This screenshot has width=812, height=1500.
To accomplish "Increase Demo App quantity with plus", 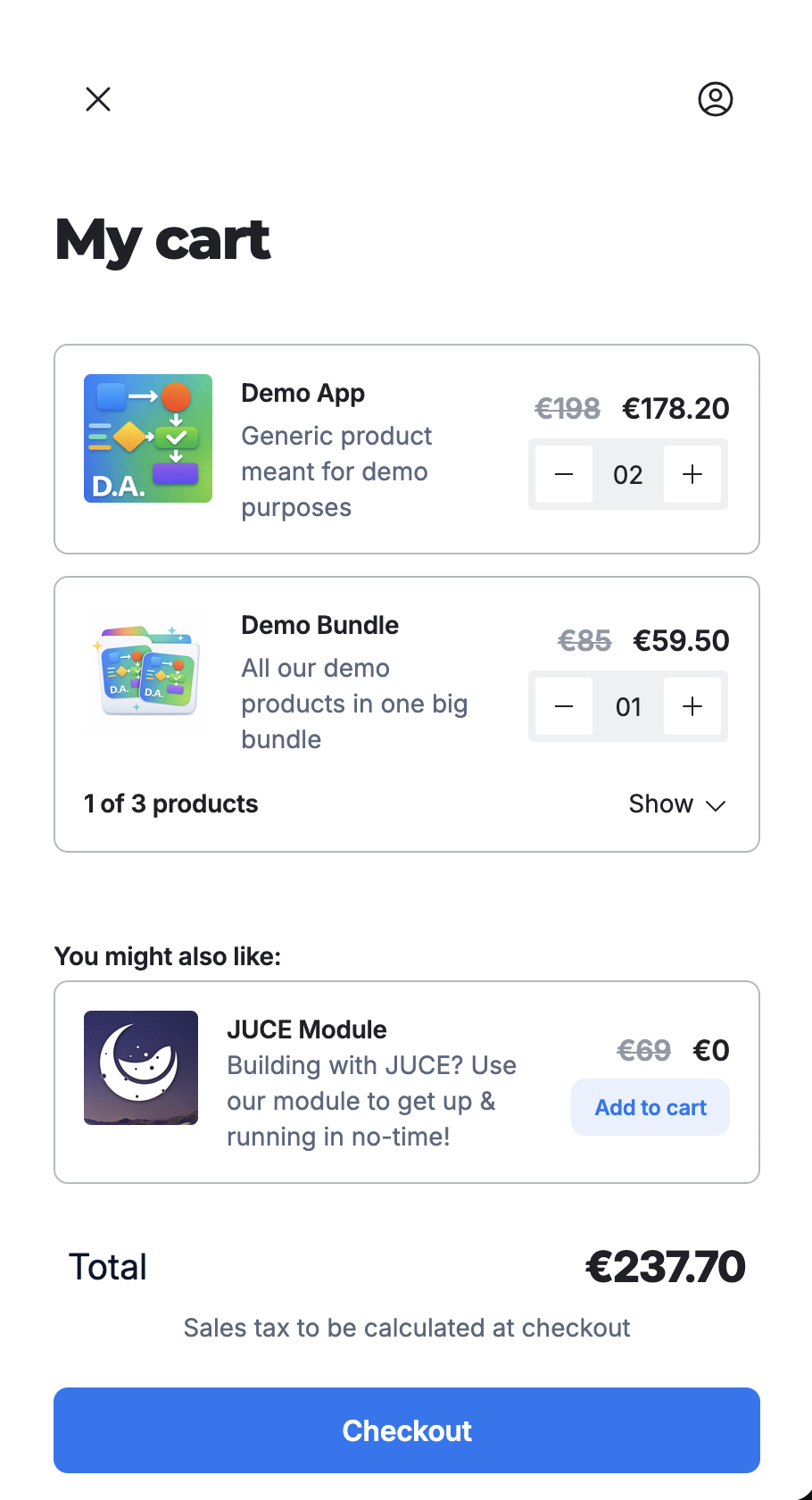I will click(692, 474).
